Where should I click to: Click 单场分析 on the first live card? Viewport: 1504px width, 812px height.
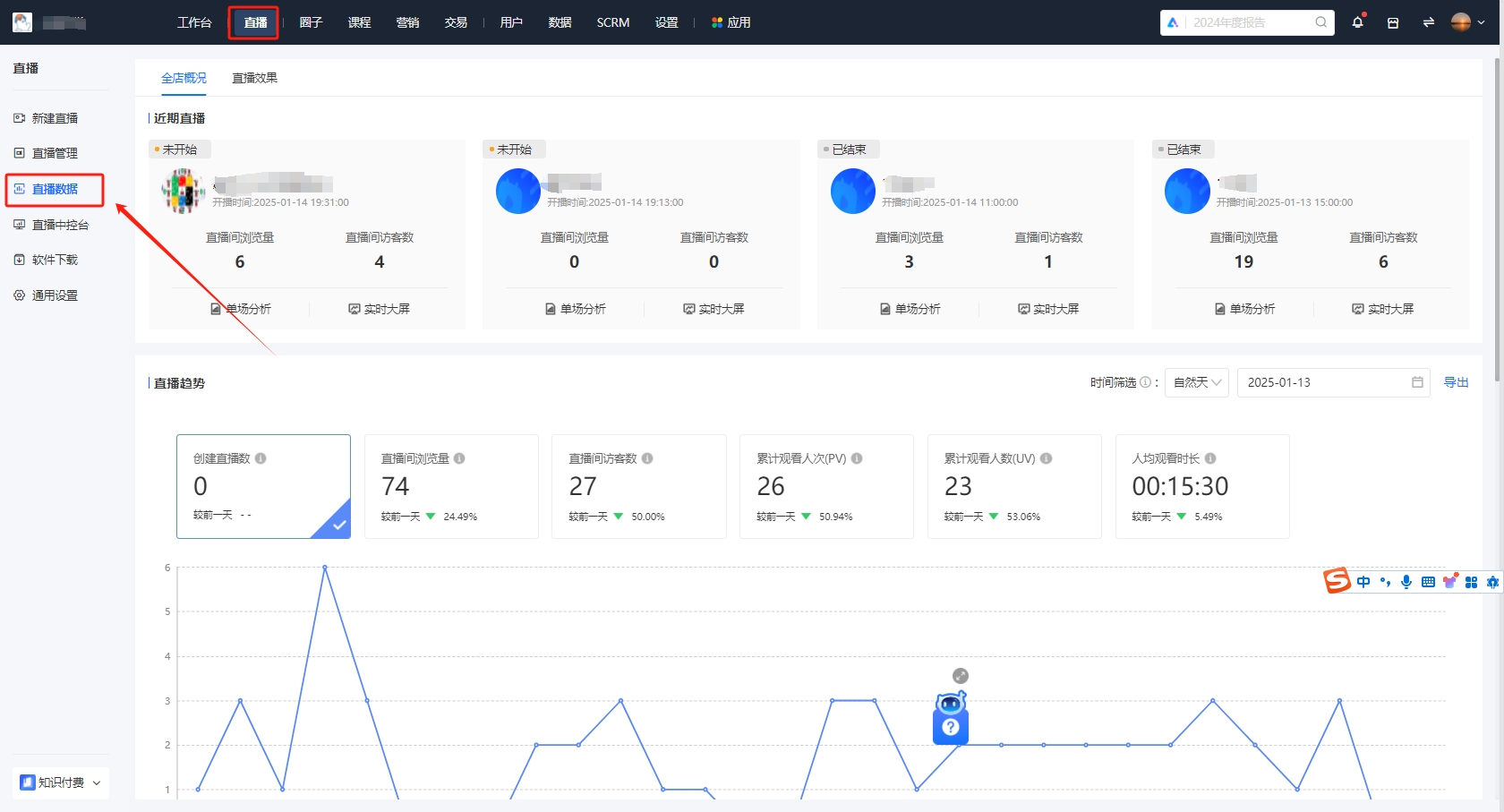pyautogui.click(x=241, y=309)
